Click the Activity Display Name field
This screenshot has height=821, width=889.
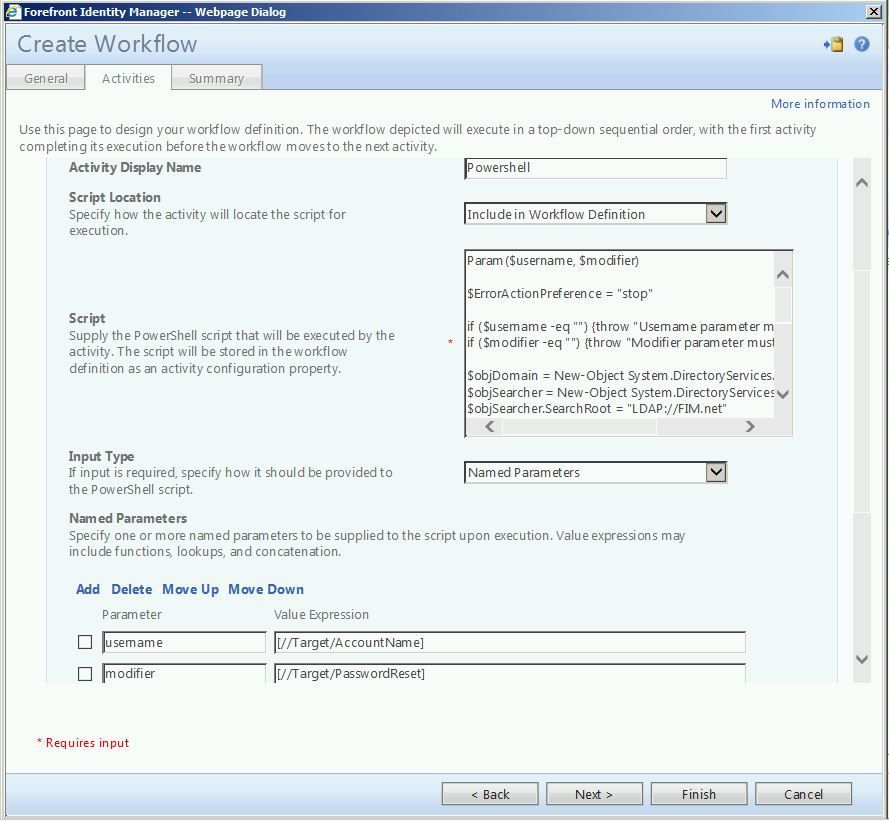click(x=595, y=168)
